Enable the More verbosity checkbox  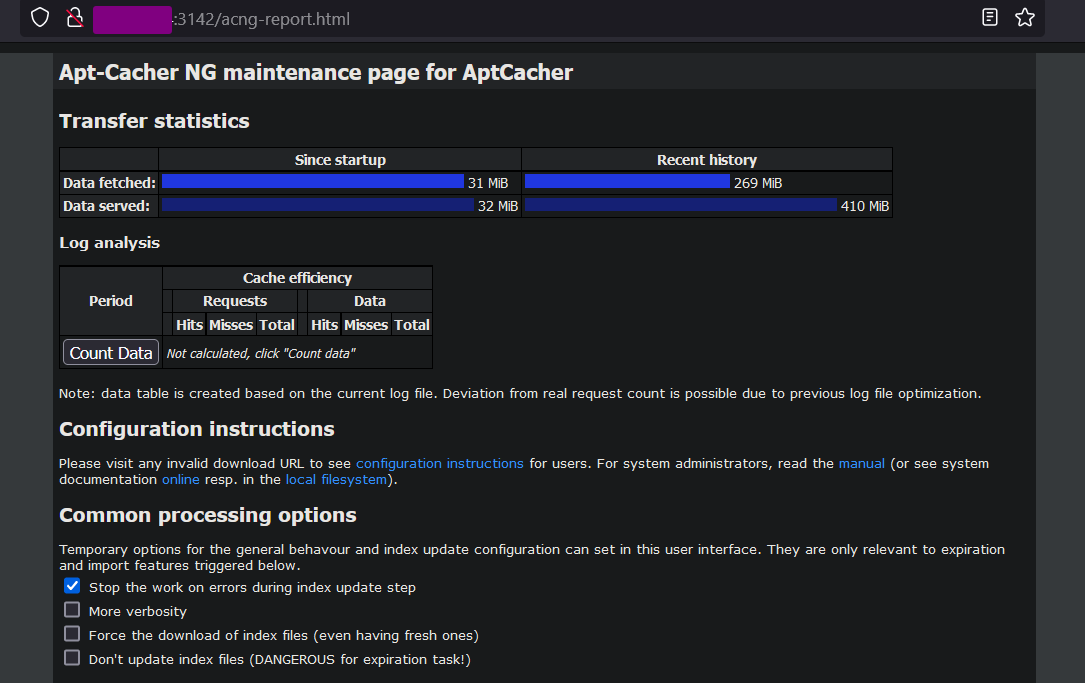pyautogui.click(x=72, y=610)
